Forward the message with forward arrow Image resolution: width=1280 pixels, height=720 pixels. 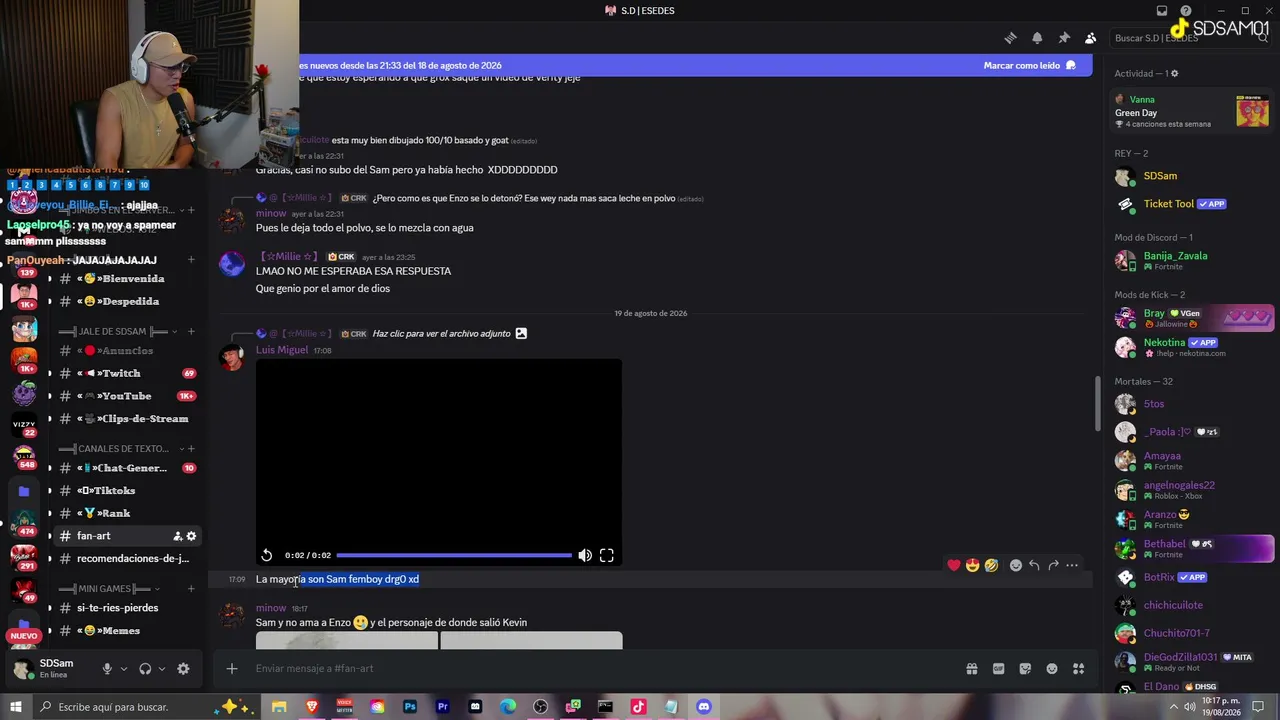click(1053, 565)
